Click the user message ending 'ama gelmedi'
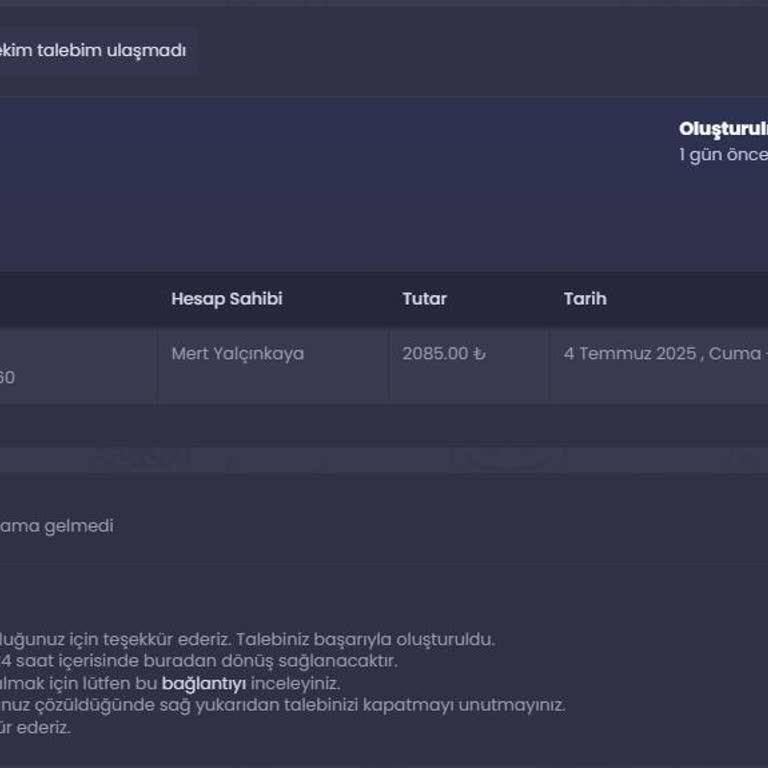 tap(57, 526)
